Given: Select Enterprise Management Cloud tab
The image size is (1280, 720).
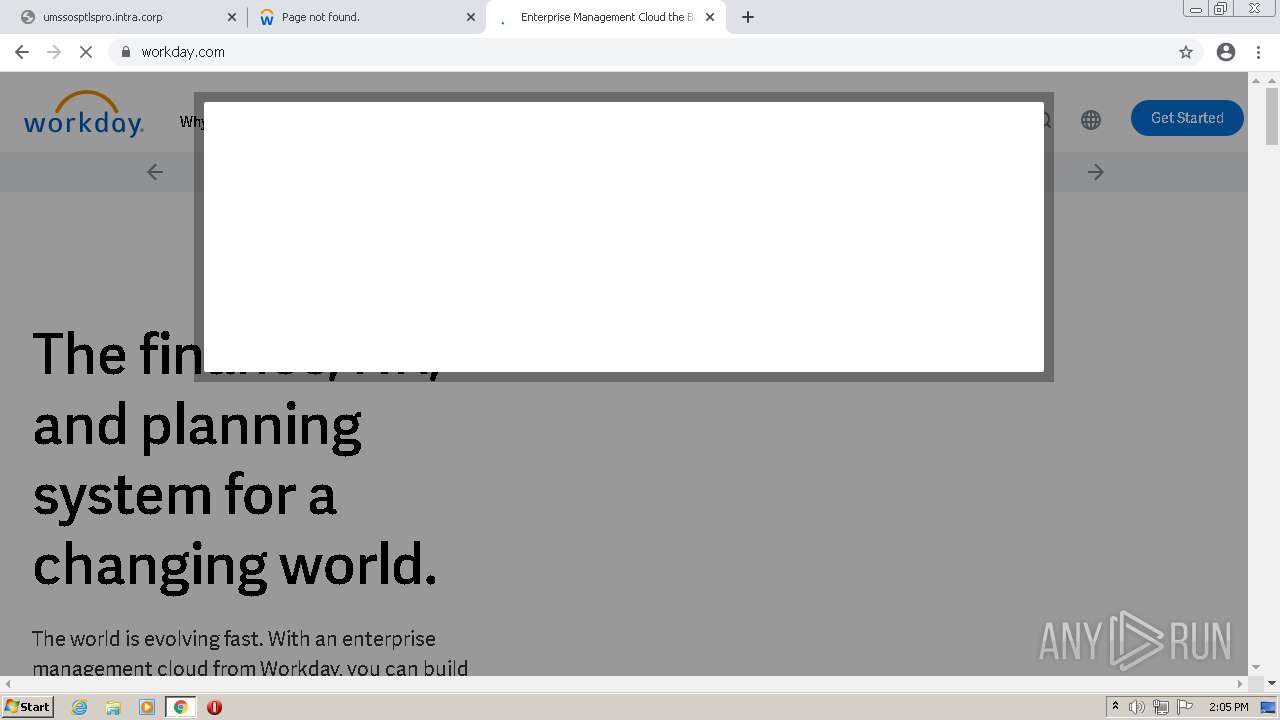Looking at the screenshot, I should 605,17.
